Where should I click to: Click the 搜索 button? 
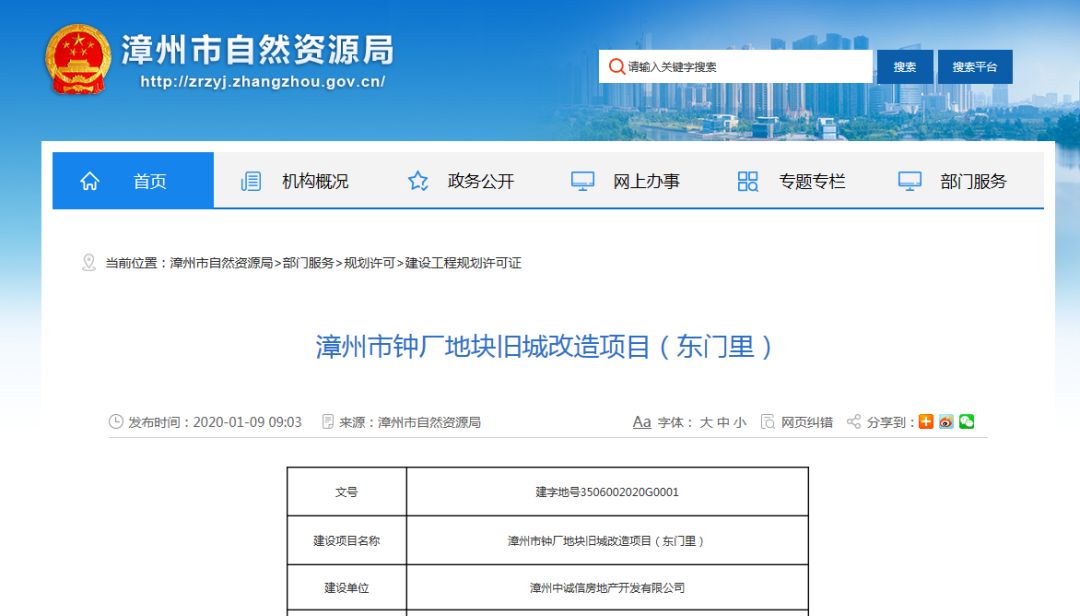pos(904,67)
